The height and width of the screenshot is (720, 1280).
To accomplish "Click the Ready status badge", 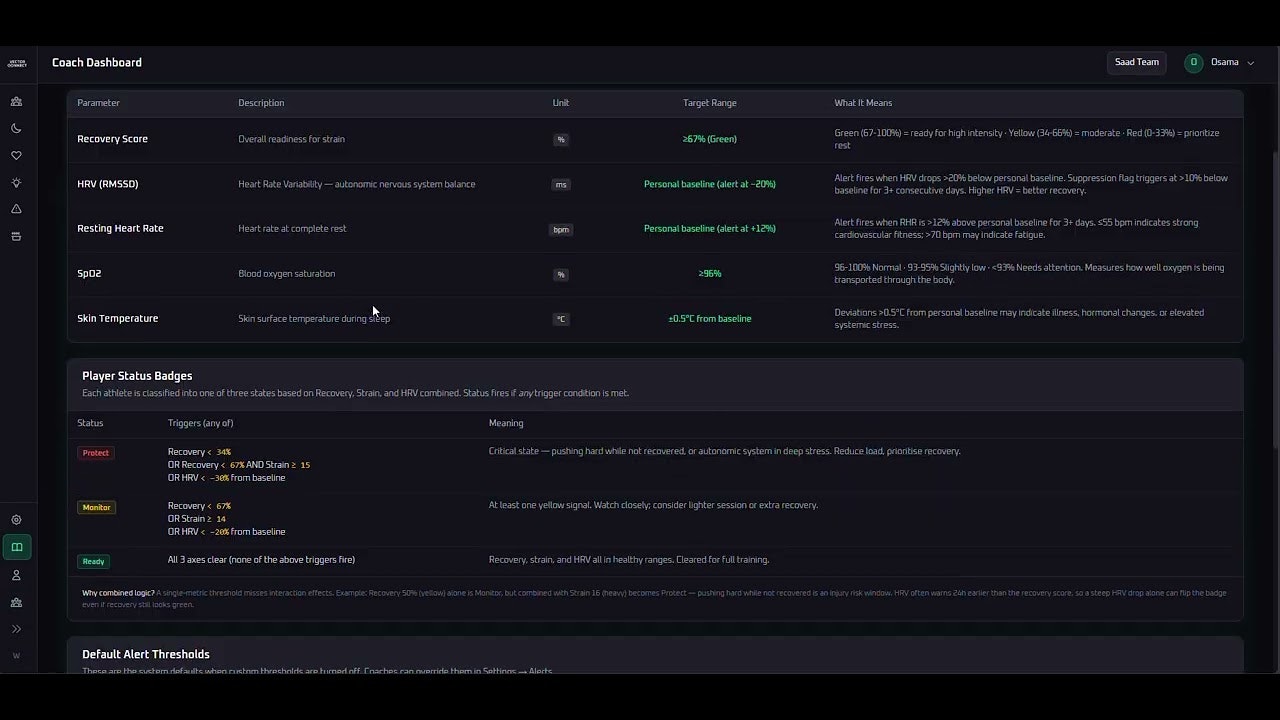I will [93, 561].
